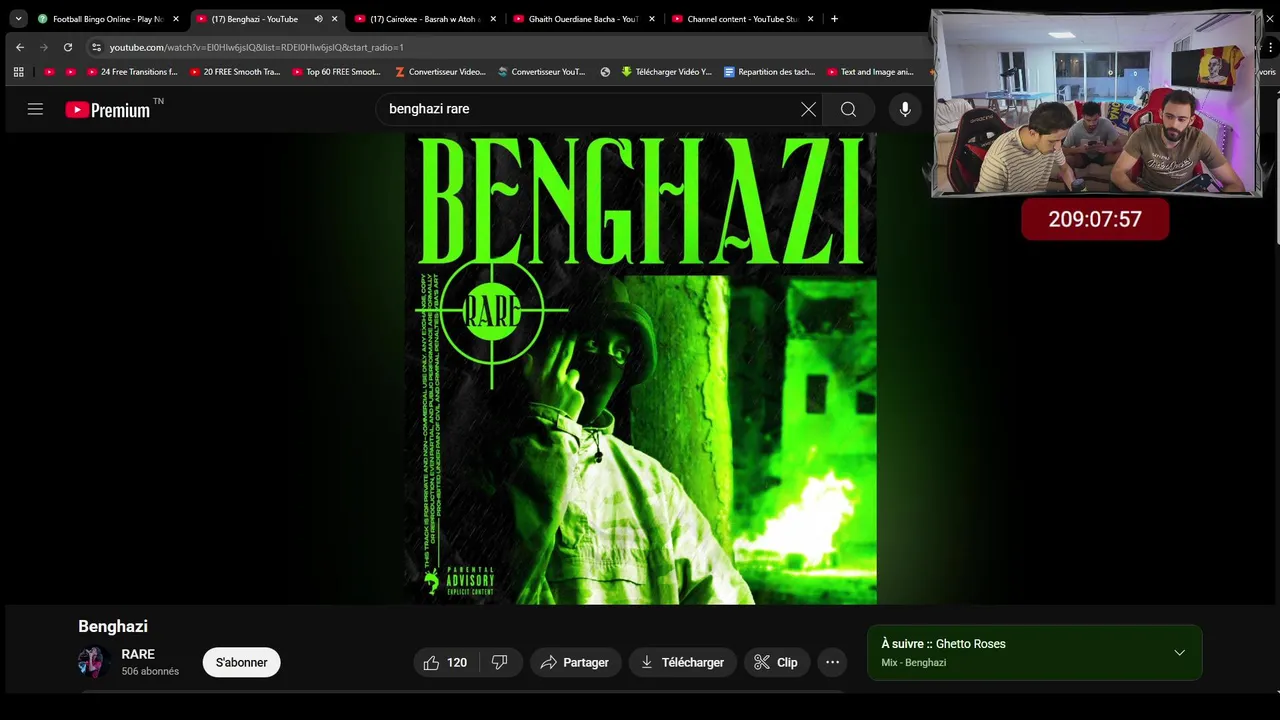Viewport: 1280px width, 720px height.
Task: Close the Channel content YouTube Studio tab
Action: click(811, 19)
